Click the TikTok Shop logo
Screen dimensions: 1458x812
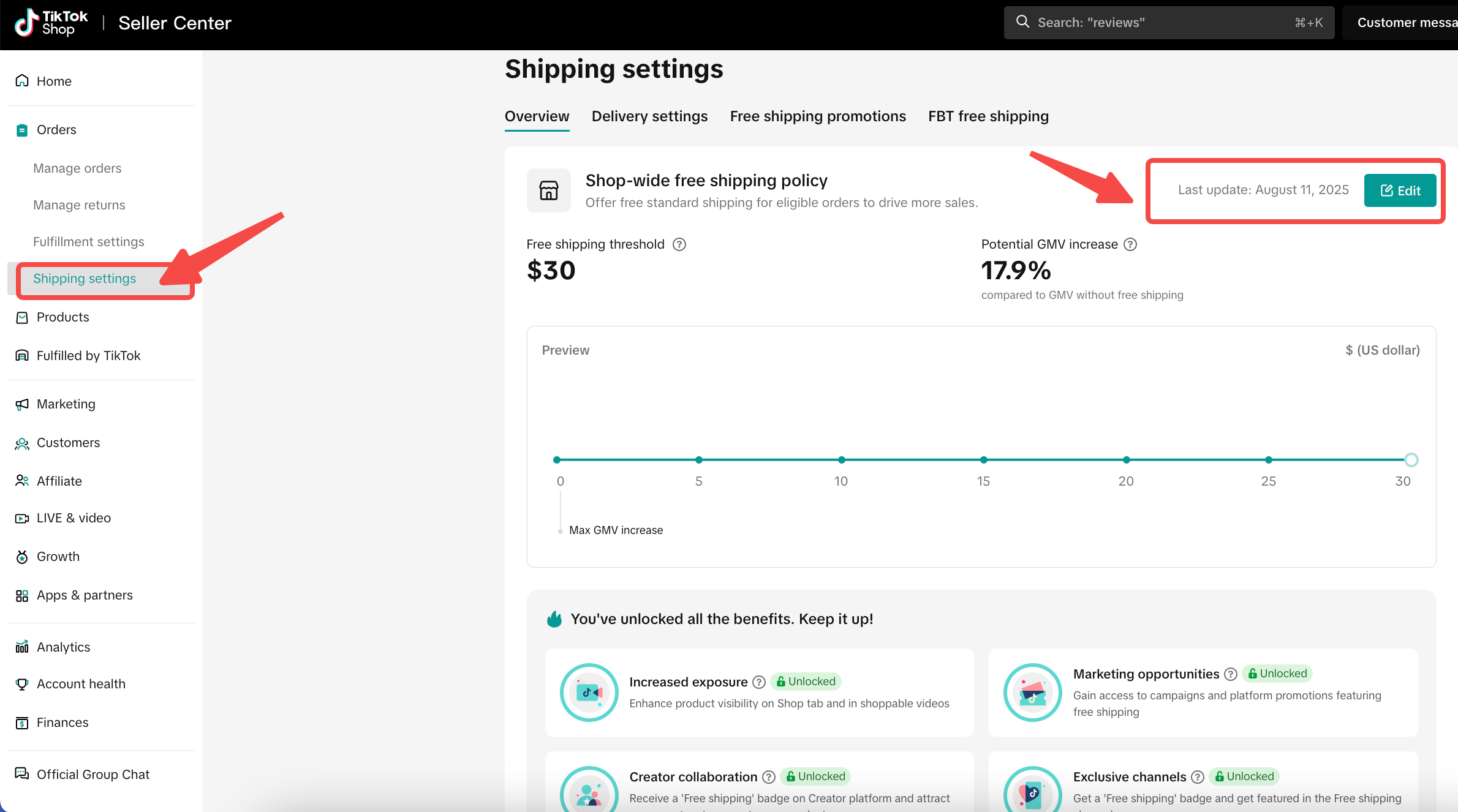[x=51, y=23]
